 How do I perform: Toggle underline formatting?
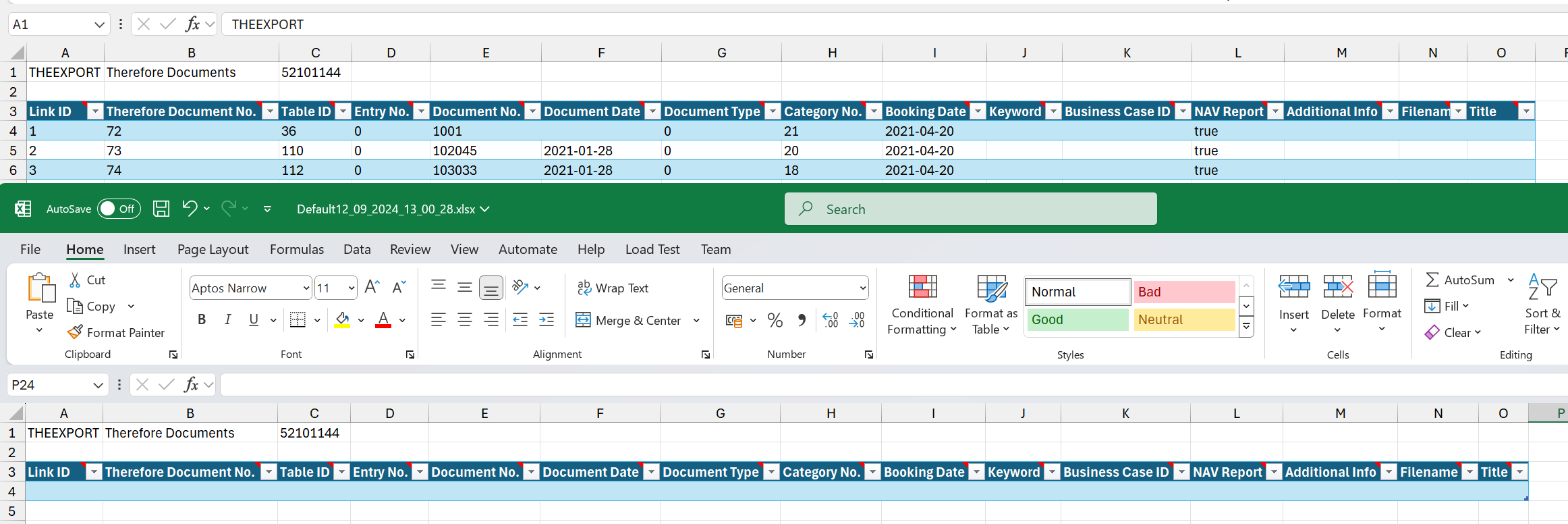(x=254, y=320)
